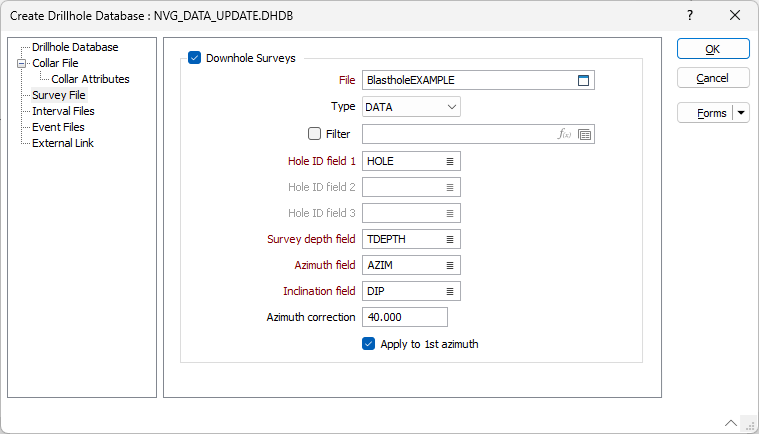Click the Azimuth correction input field
The height and width of the screenshot is (434, 759).
(405, 317)
